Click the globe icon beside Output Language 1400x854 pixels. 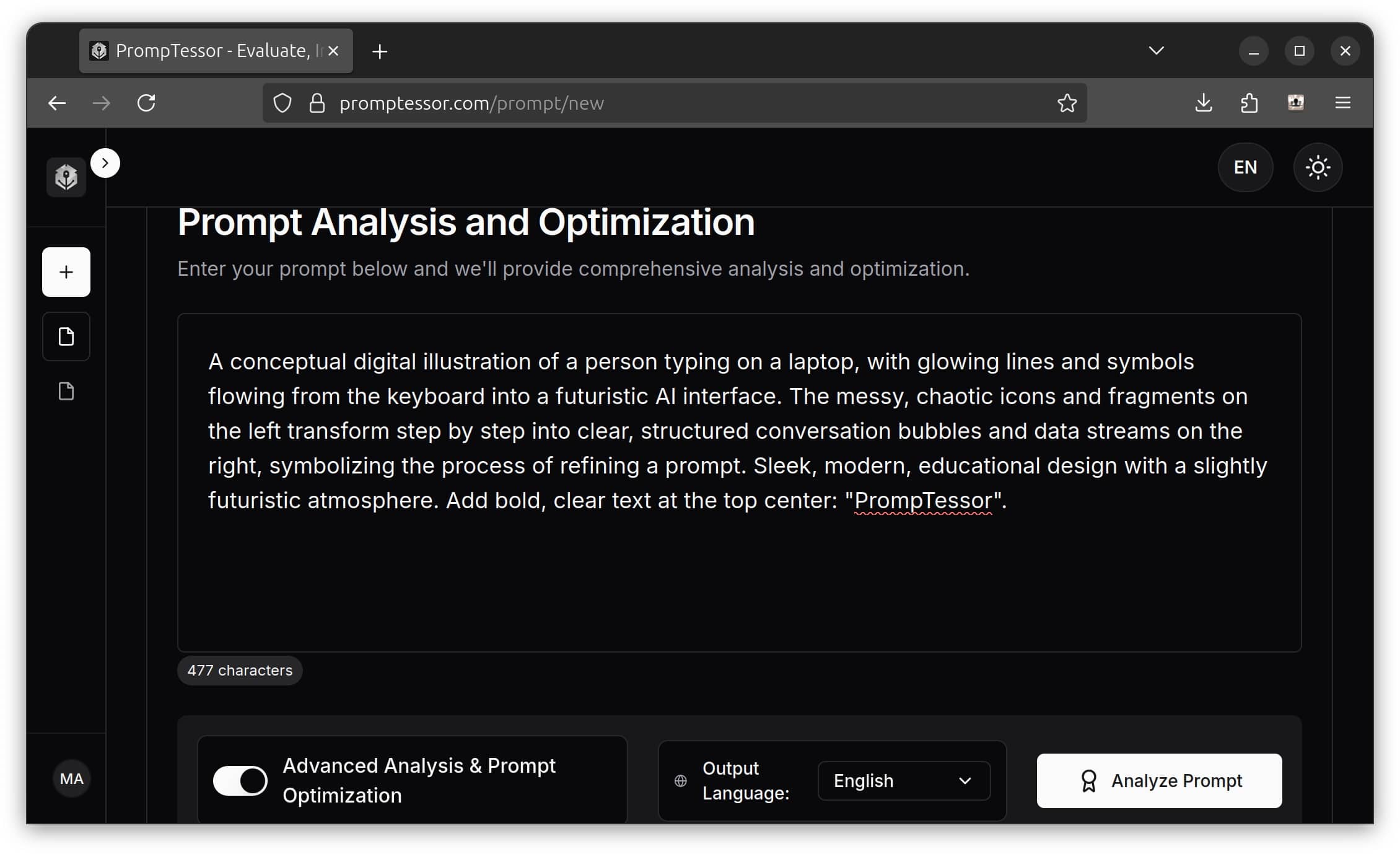pos(680,781)
